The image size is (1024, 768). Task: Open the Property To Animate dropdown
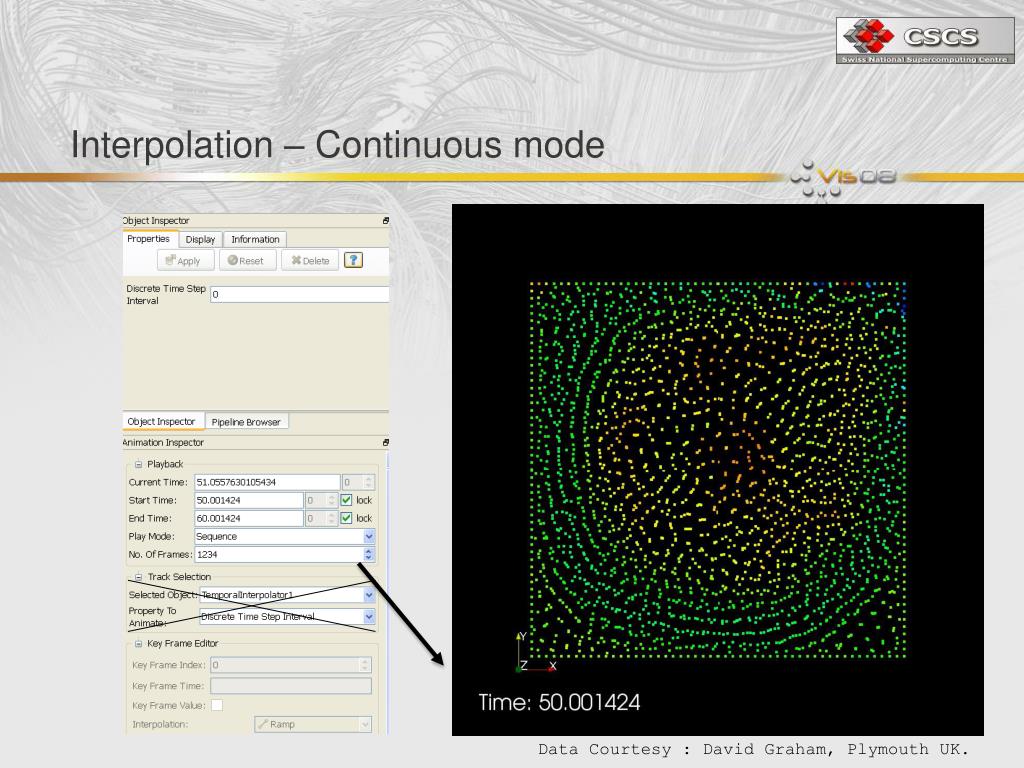tap(368, 617)
